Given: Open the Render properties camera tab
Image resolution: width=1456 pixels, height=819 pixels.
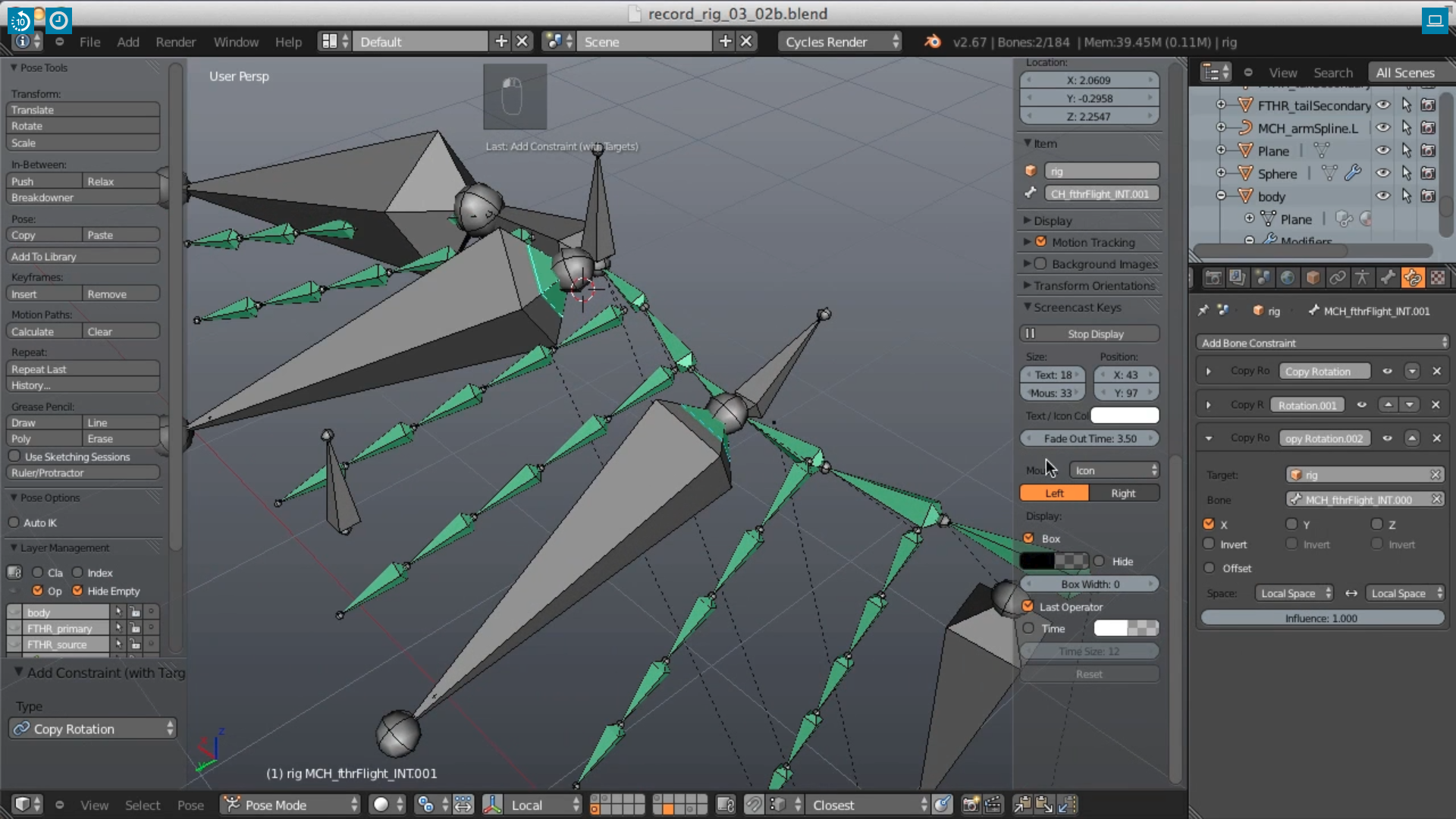Looking at the screenshot, I should [1213, 278].
